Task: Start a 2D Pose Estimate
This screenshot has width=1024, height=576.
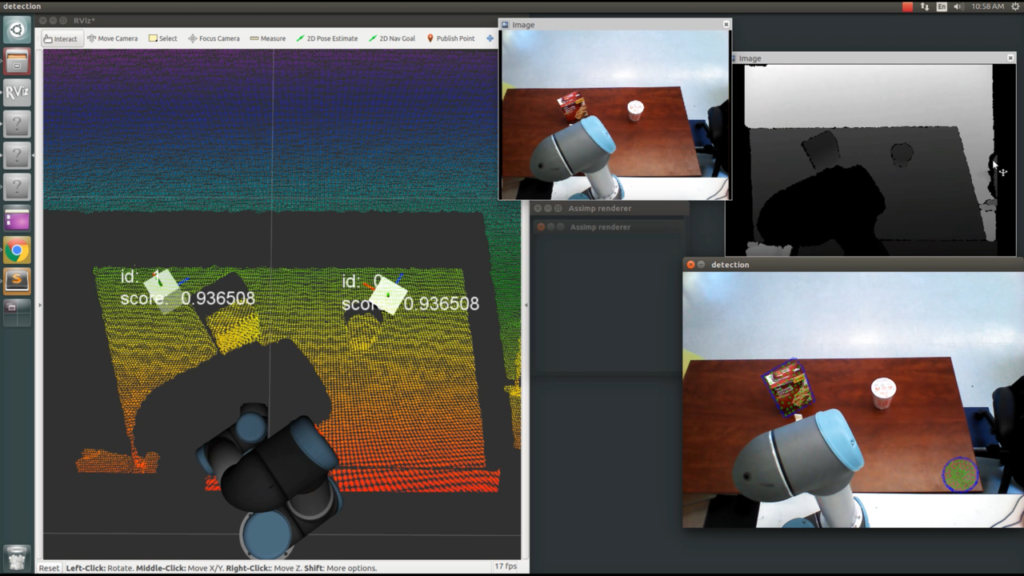Action: [x=332, y=38]
